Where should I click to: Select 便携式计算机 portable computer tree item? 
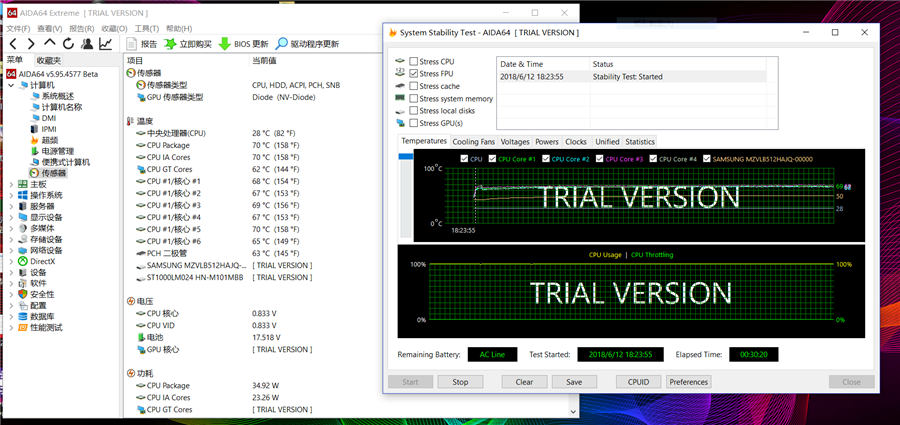click(60, 162)
